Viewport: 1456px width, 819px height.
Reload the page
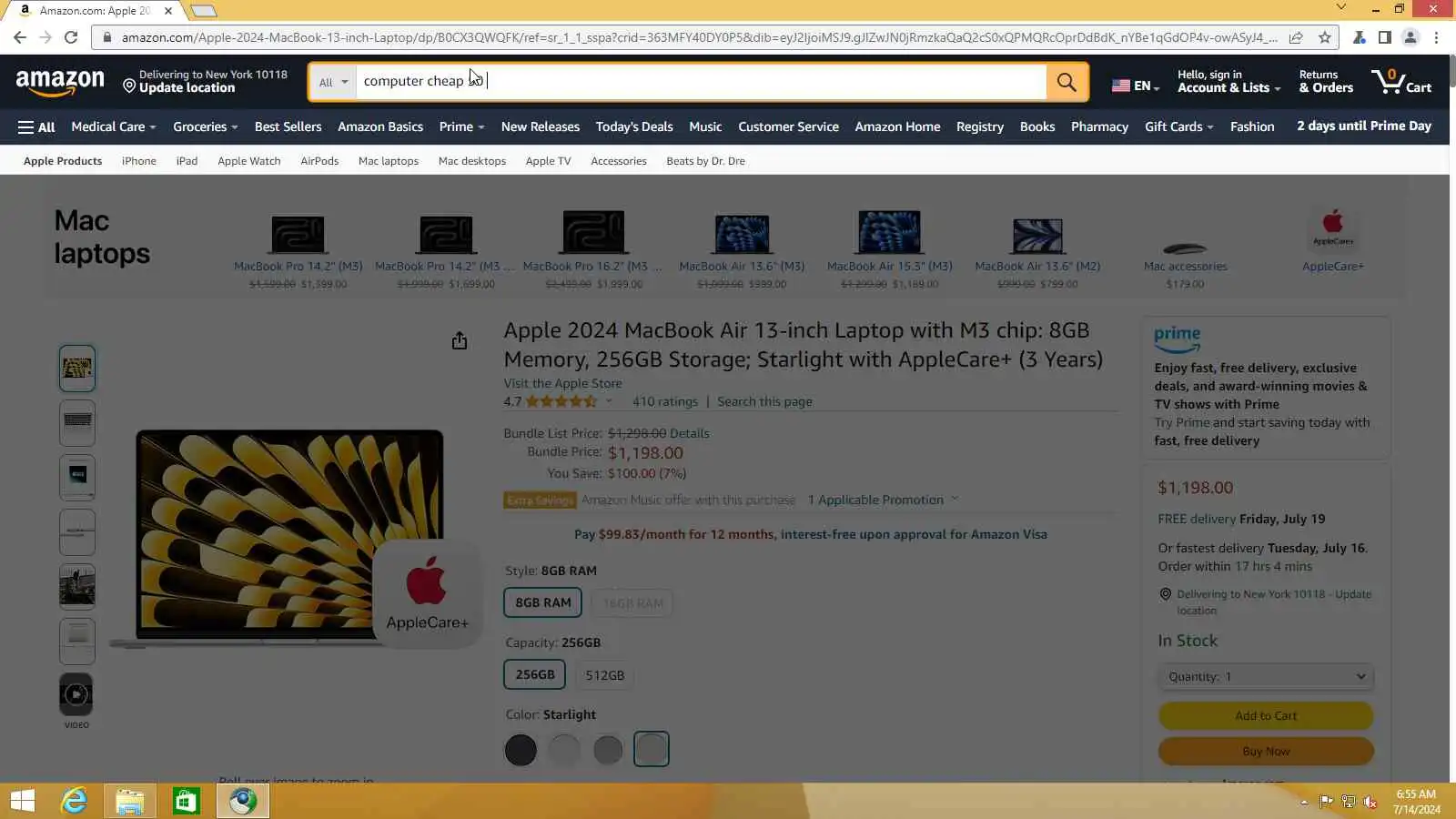71,37
